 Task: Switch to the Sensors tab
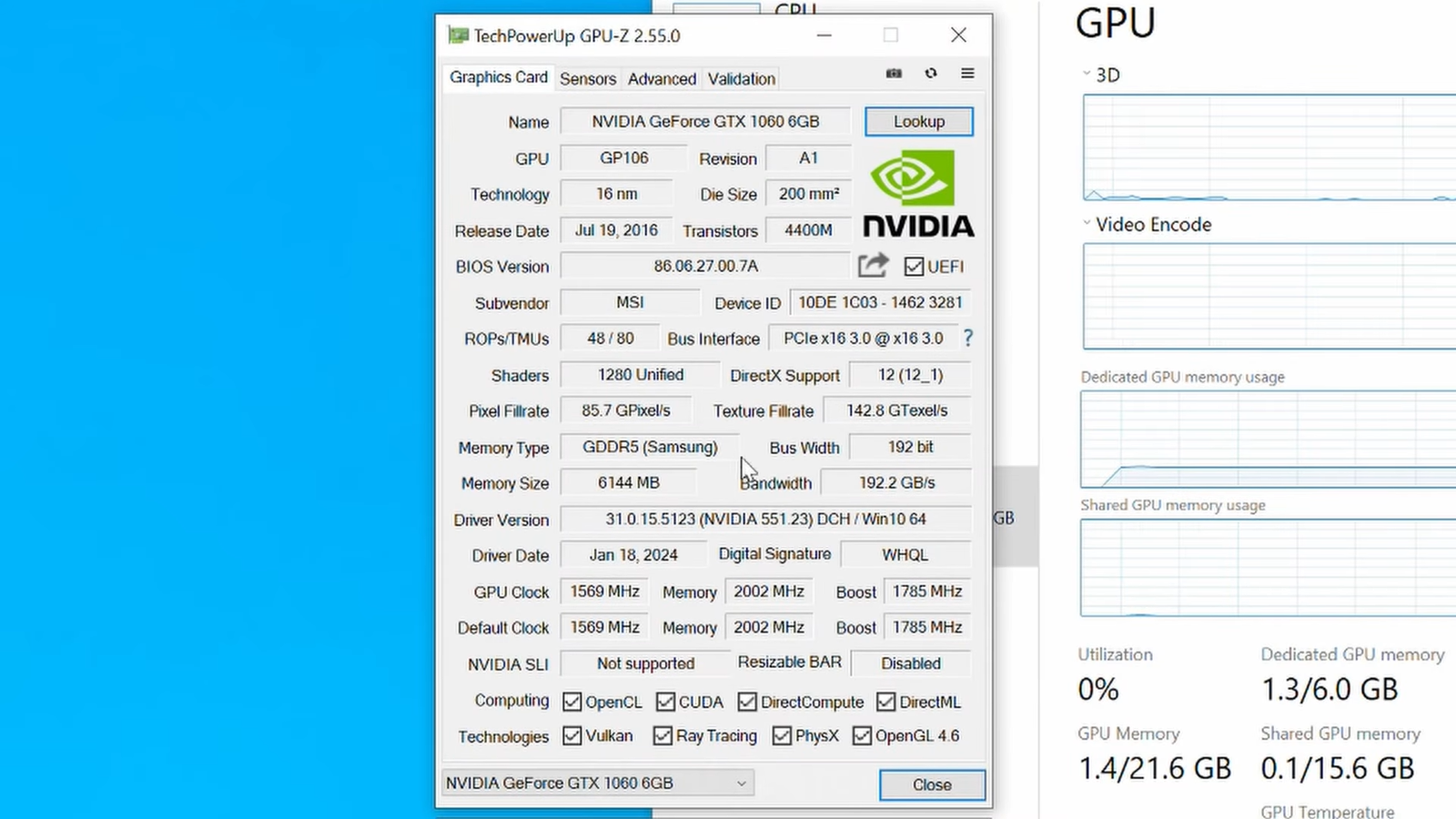[x=588, y=79]
